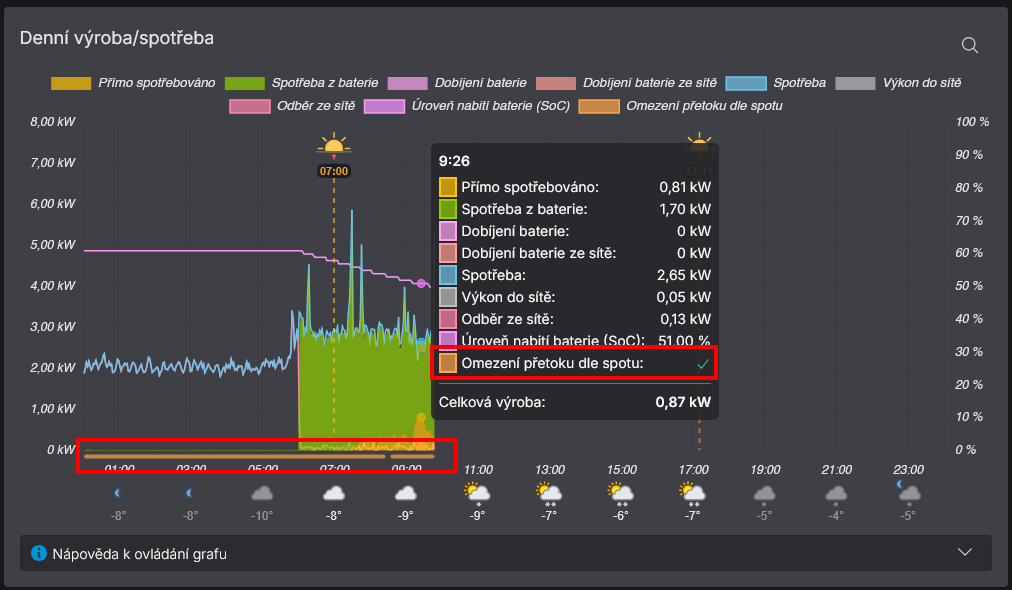This screenshot has width=1012, height=590.
Task: Click the night cloud icon at 23:00
Action: pos(907,491)
